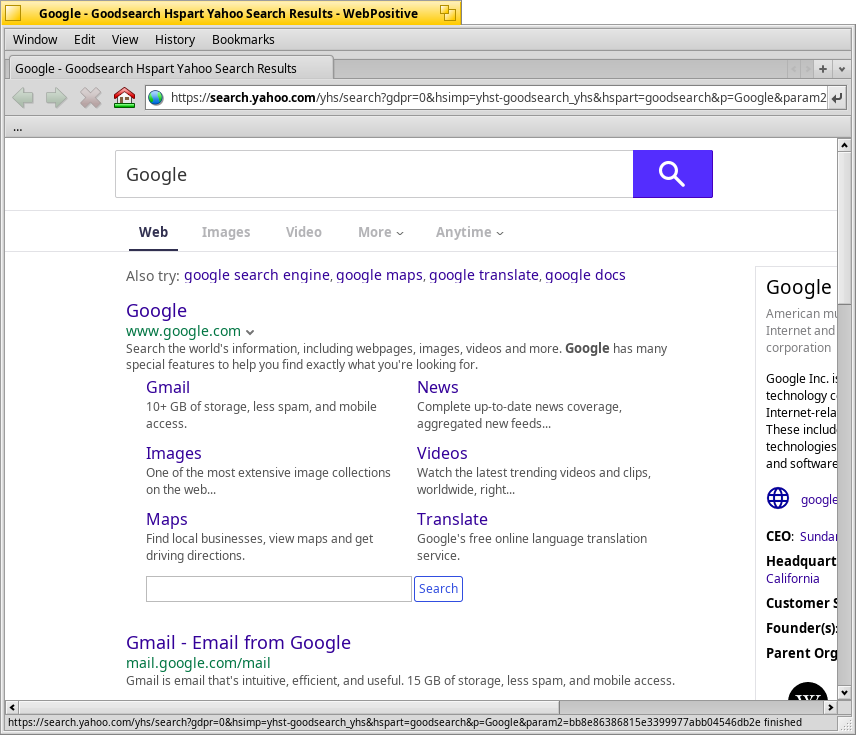Switch to the Images results tab

coord(226,232)
